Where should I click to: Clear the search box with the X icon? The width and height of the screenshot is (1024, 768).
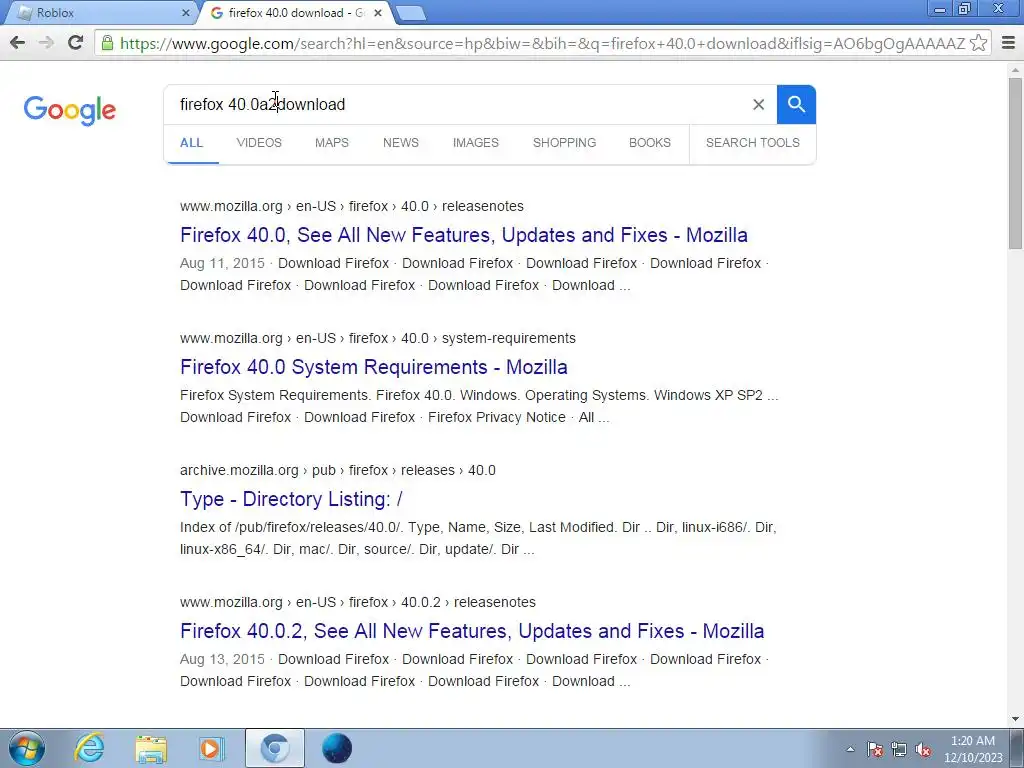(x=758, y=104)
